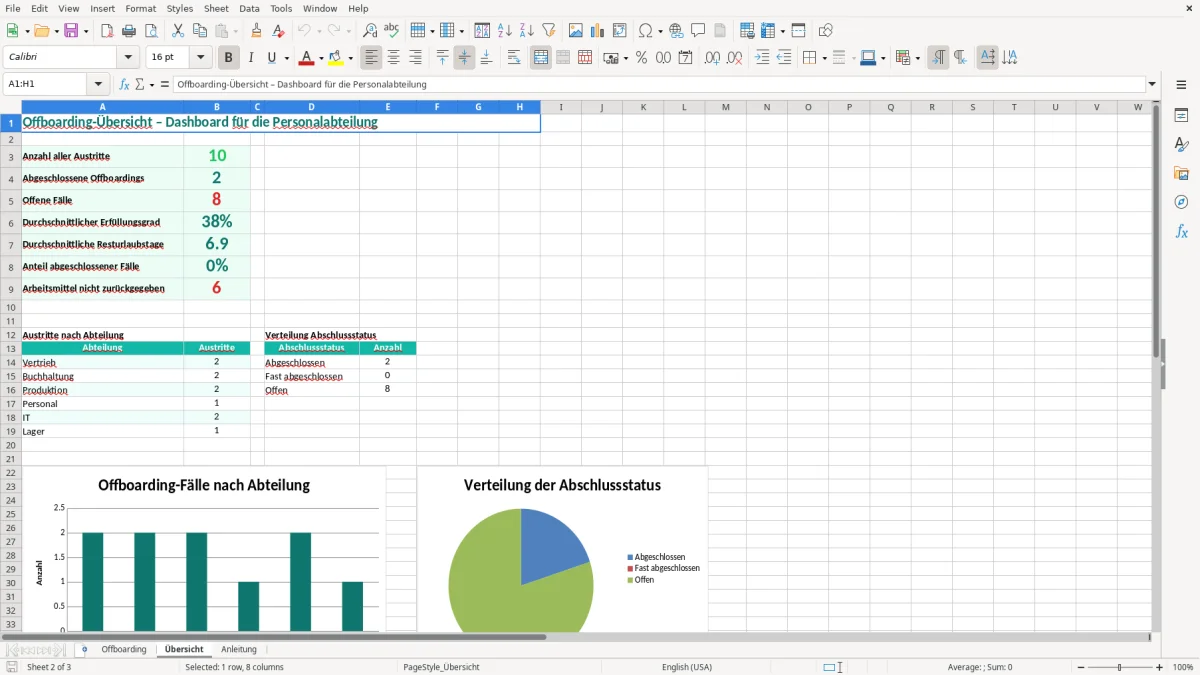Click the Copy icon
This screenshot has width=1200, height=675.
tap(200, 31)
